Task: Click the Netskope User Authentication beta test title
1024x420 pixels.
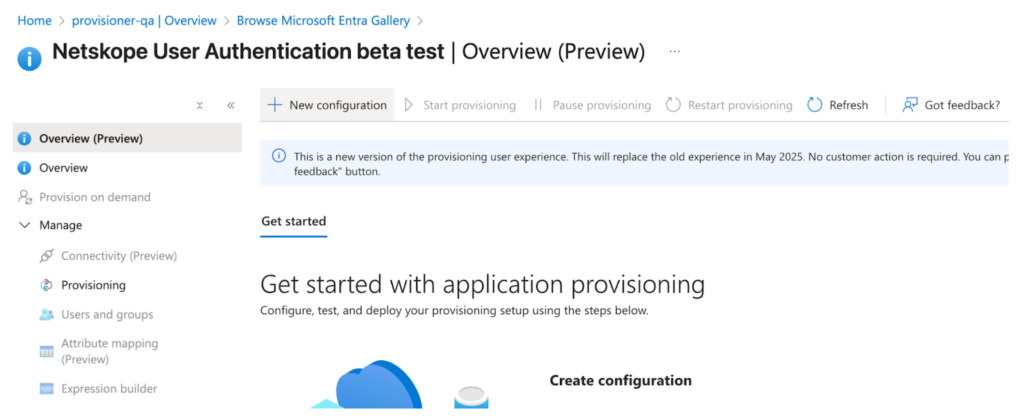Action: (248, 52)
